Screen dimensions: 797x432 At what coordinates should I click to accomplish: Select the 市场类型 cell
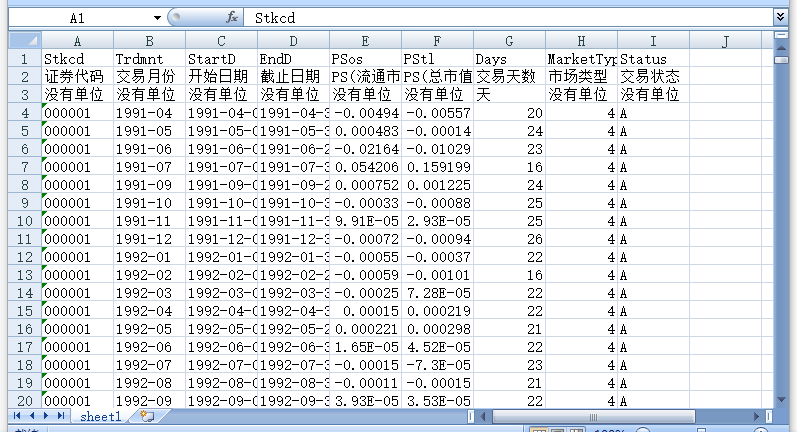(x=581, y=77)
